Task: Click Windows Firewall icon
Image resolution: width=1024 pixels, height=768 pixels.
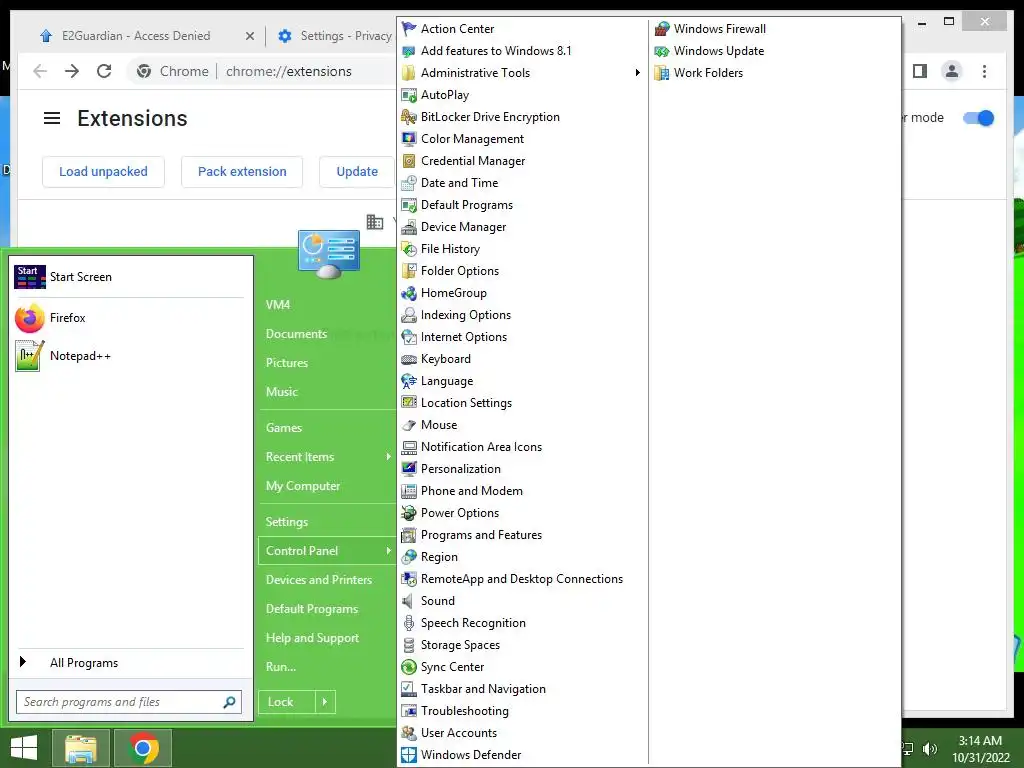Action: click(x=662, y=29)
